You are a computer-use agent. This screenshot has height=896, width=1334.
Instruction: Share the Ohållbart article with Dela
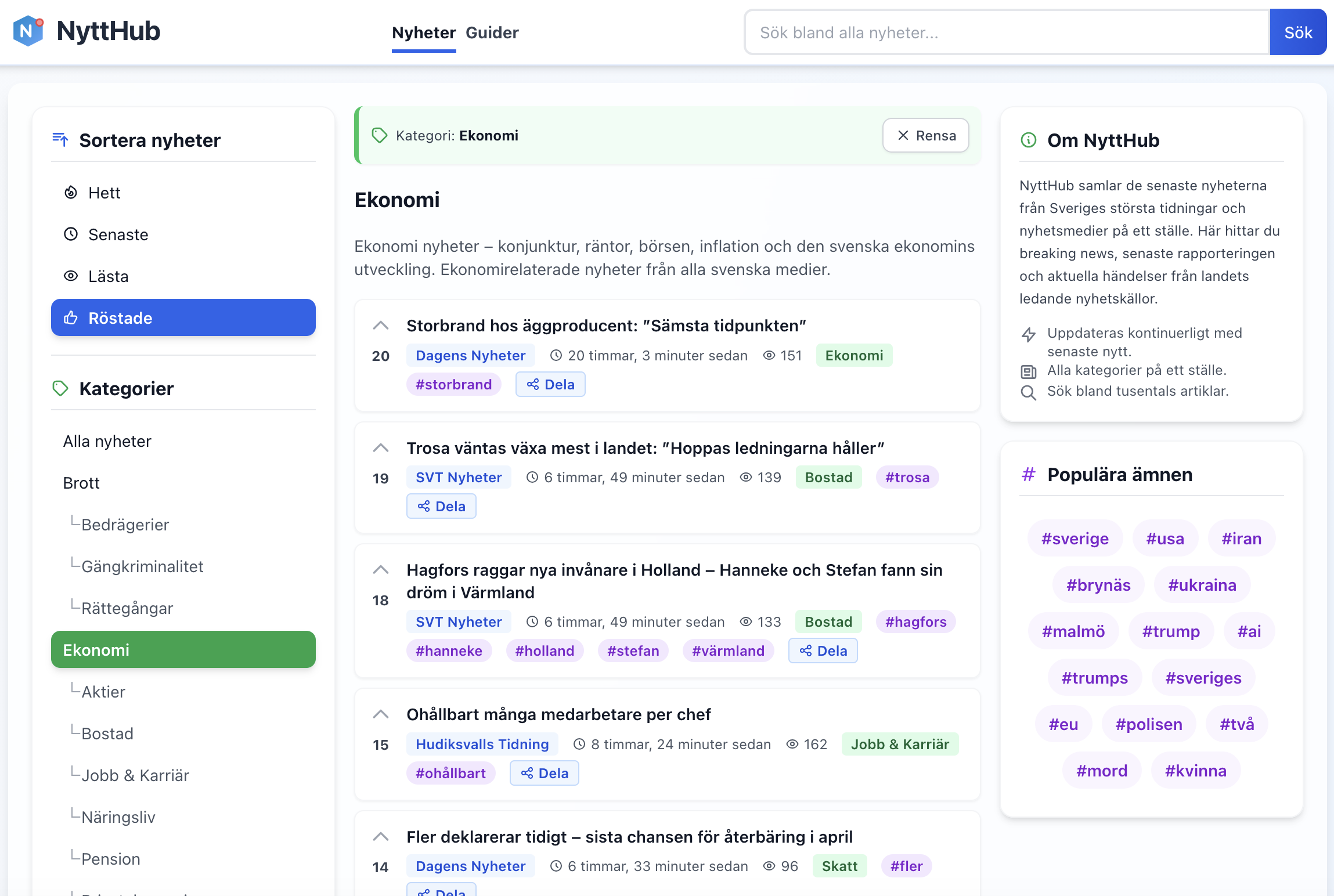click(544, 773)
